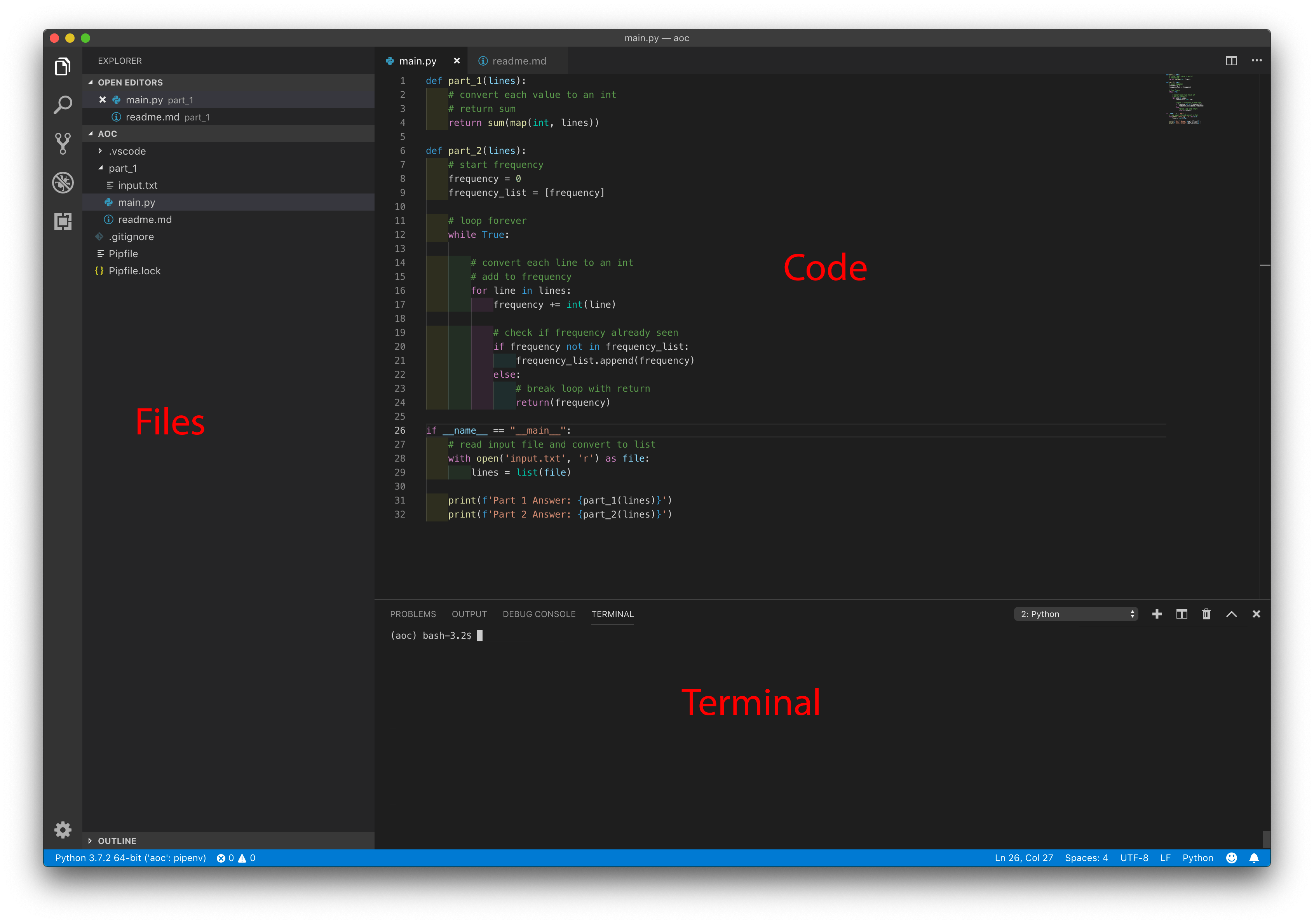Change end of line sequence LF

(1165, 858)
